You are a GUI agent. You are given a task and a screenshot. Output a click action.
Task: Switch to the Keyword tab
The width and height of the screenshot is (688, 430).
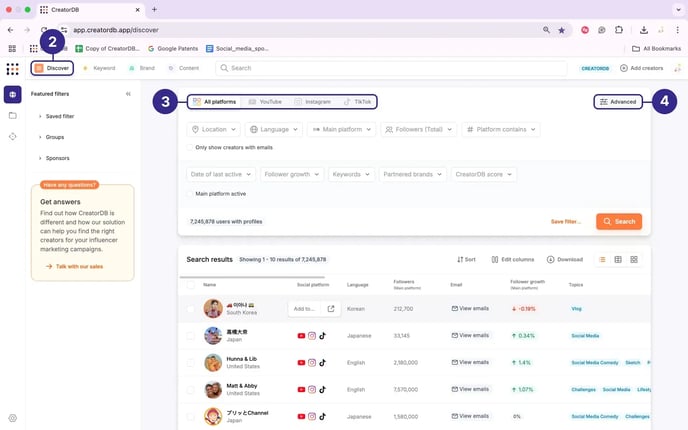click(99, 68)
